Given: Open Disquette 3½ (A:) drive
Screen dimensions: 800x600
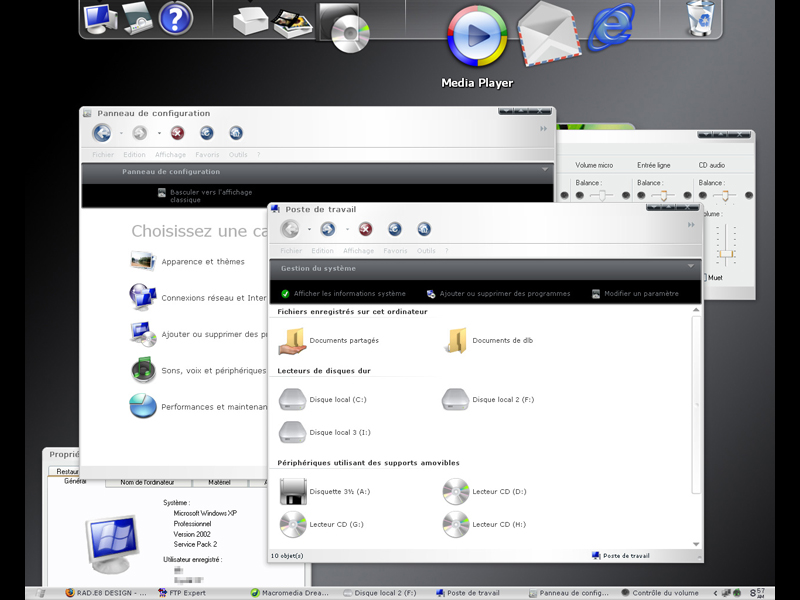Looking at the screenshot, I should click(325, 491).
